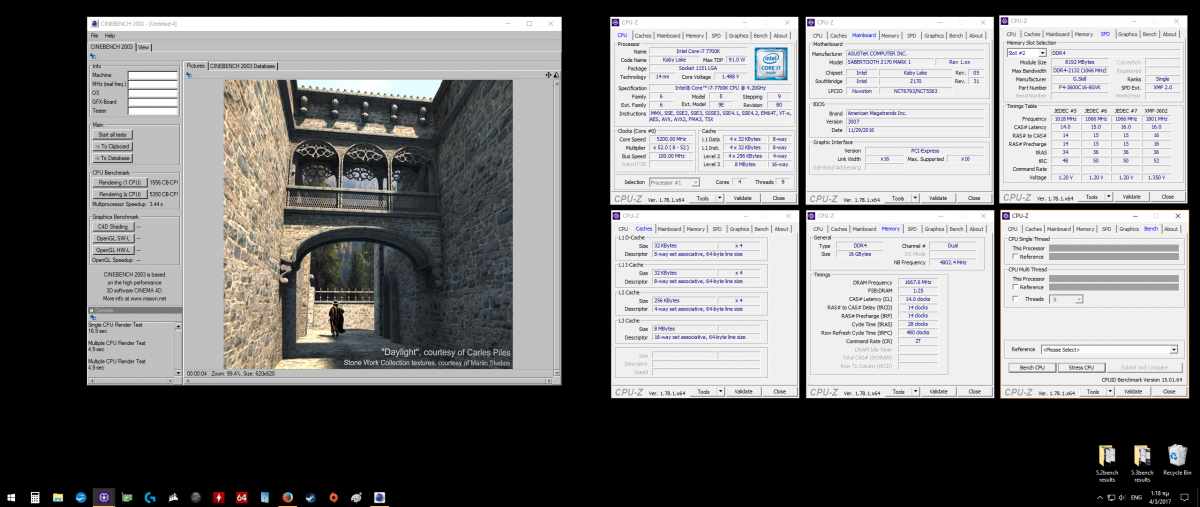Open Origin from the taskbar

[333, 497]
